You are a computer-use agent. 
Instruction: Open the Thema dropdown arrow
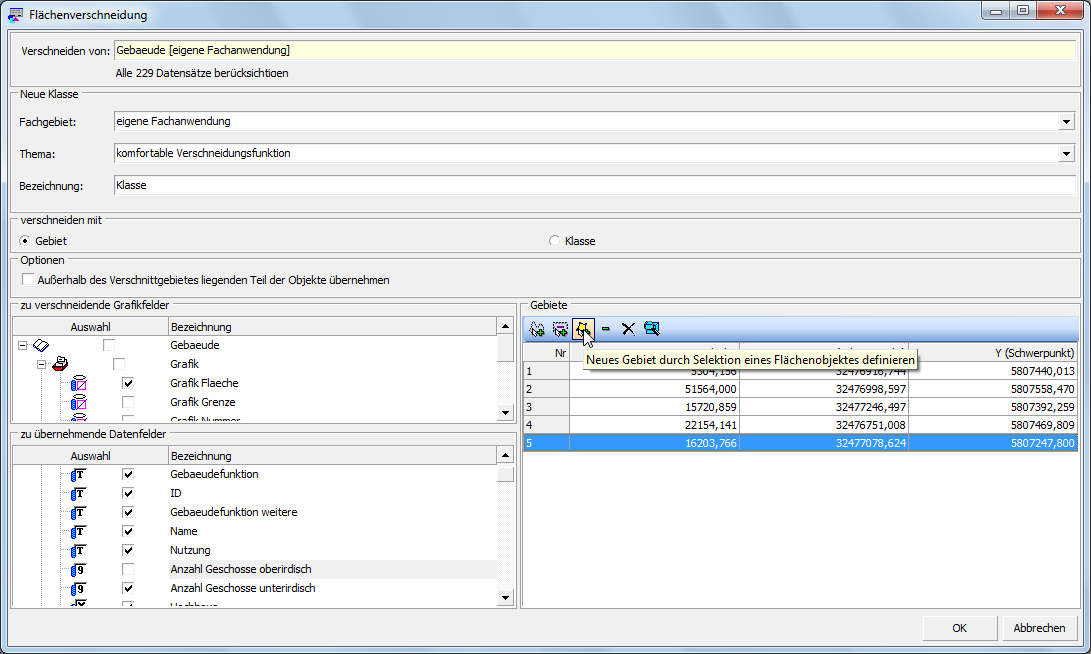coord(1066,154)
